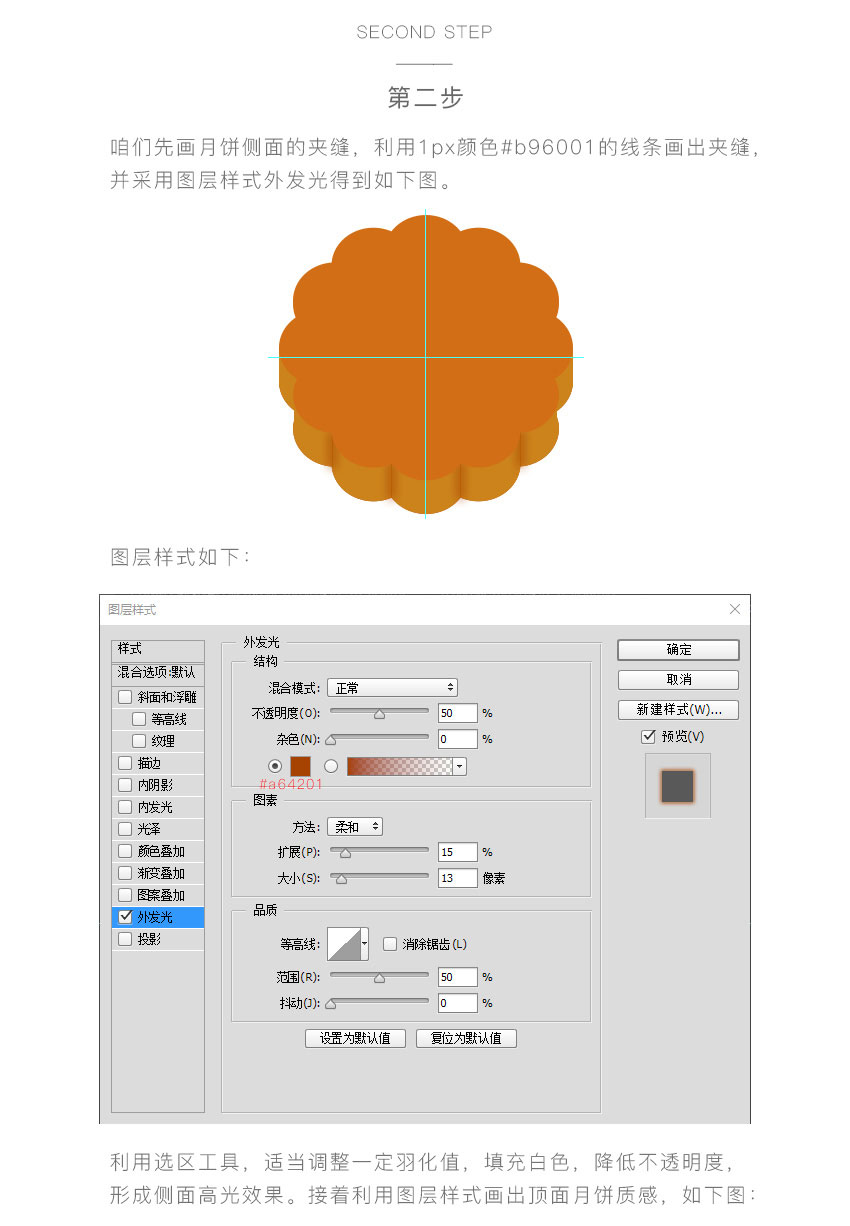The image size is (850, 1226).
Task: Select the gradient radio button
Action: tap(331, 766)
